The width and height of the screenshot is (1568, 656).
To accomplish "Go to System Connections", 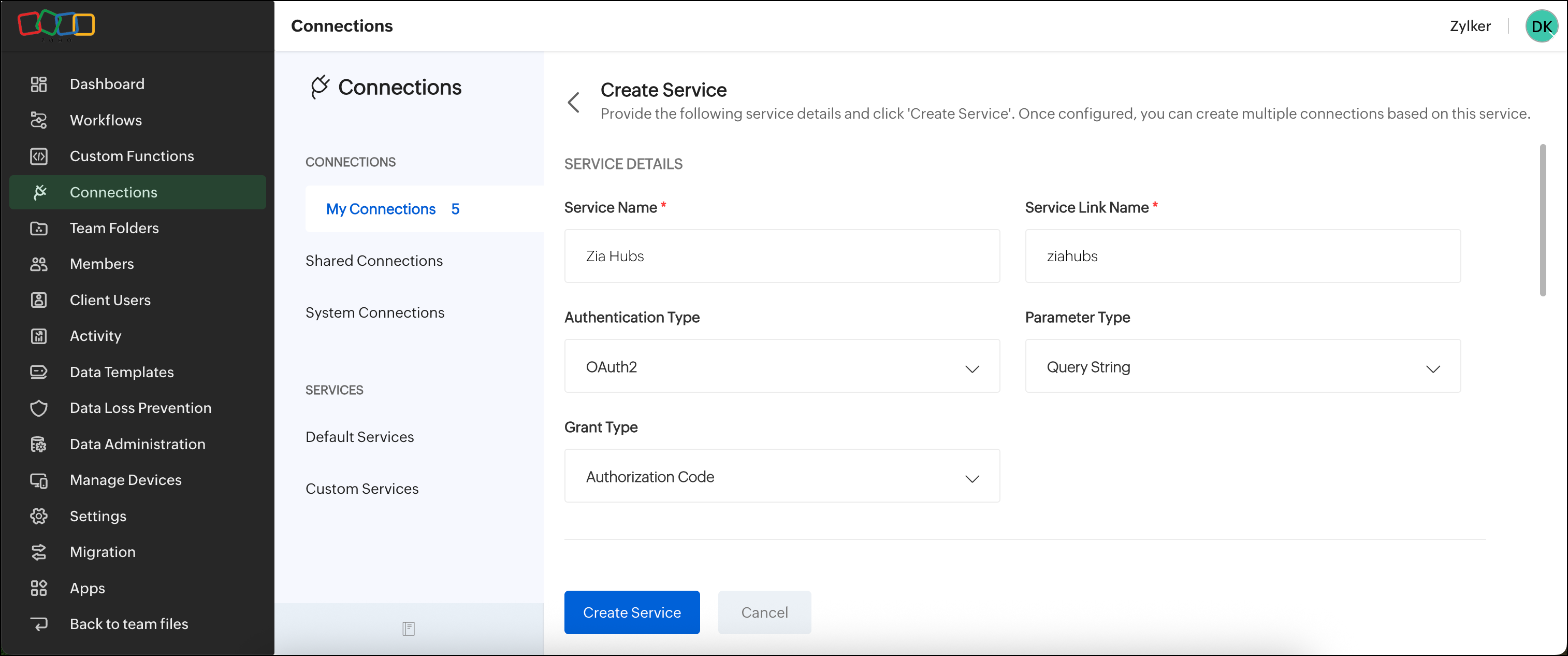I will 375,312.
